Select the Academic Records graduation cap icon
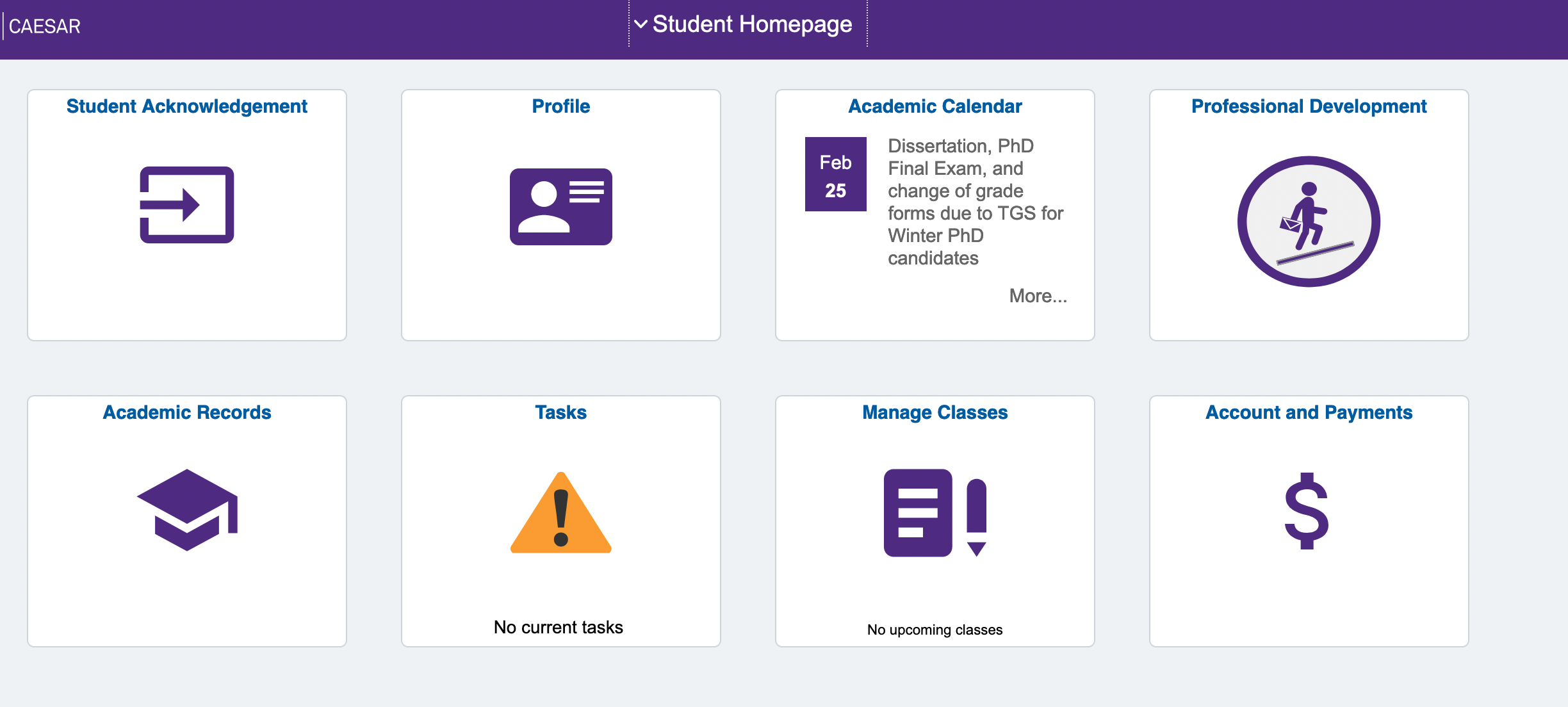Screen dimensions: 1568x707 [x=187, y=510]
